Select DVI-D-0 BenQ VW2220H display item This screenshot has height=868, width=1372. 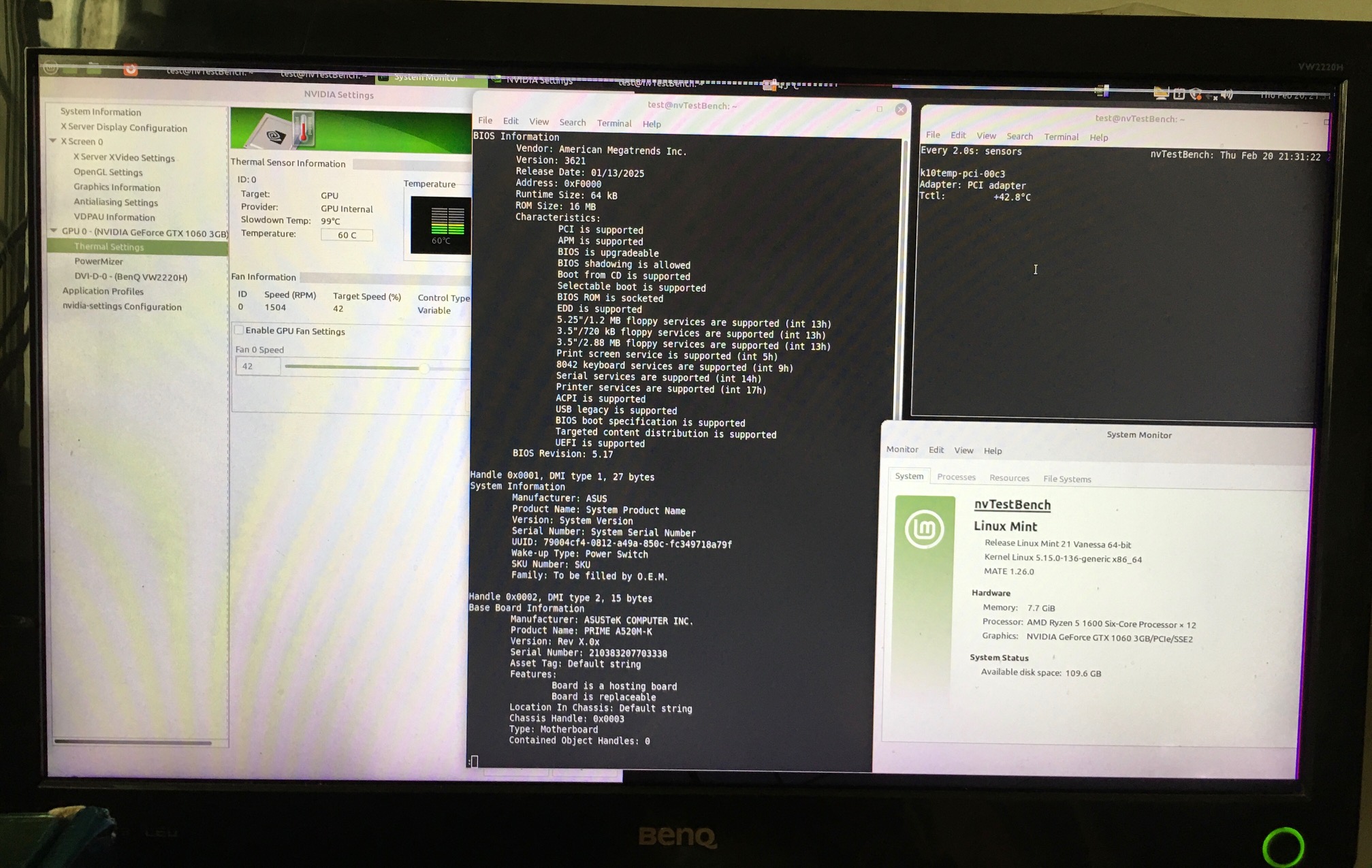point(131,277)
